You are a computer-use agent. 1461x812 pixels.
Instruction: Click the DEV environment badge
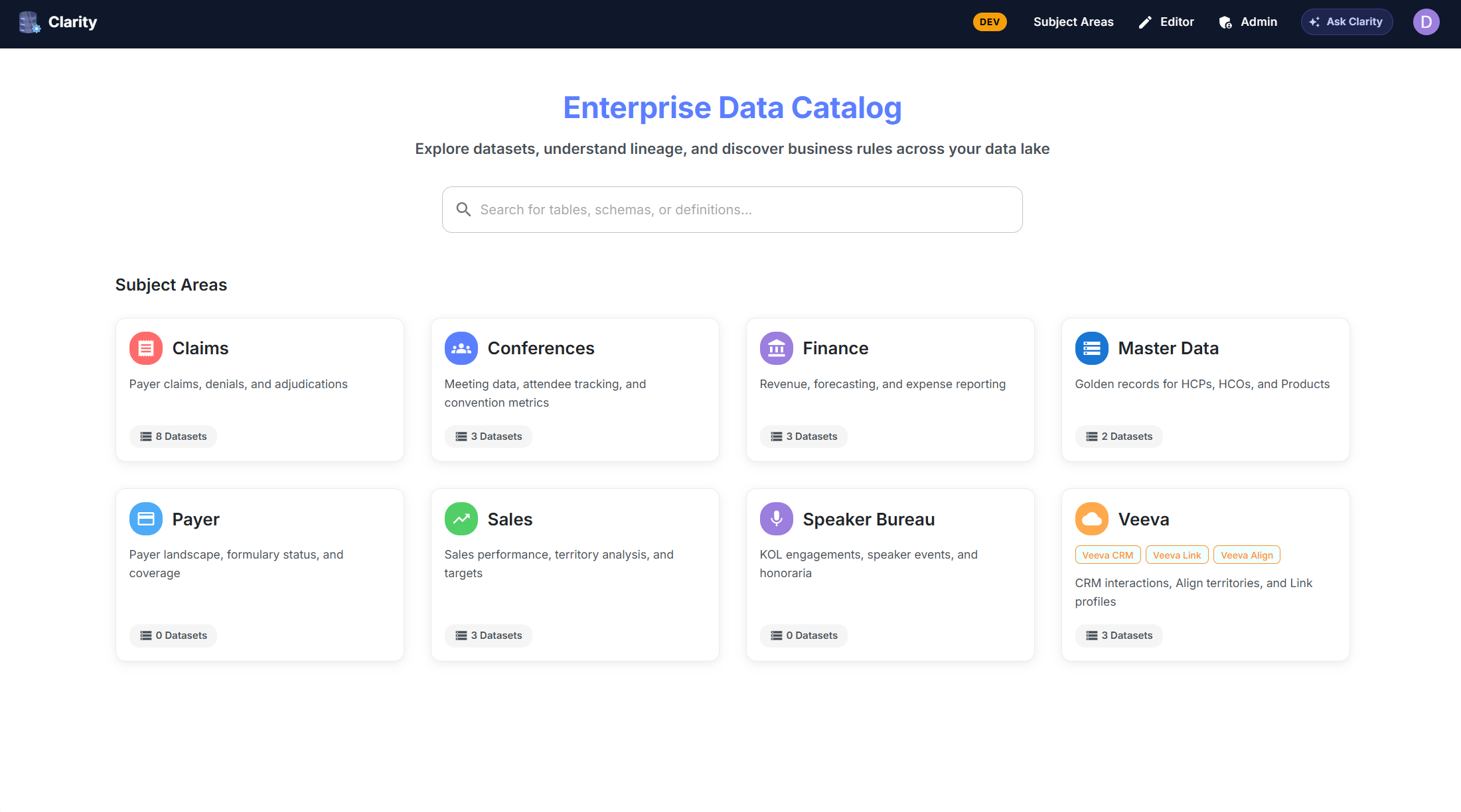click(x=990, y=22)
